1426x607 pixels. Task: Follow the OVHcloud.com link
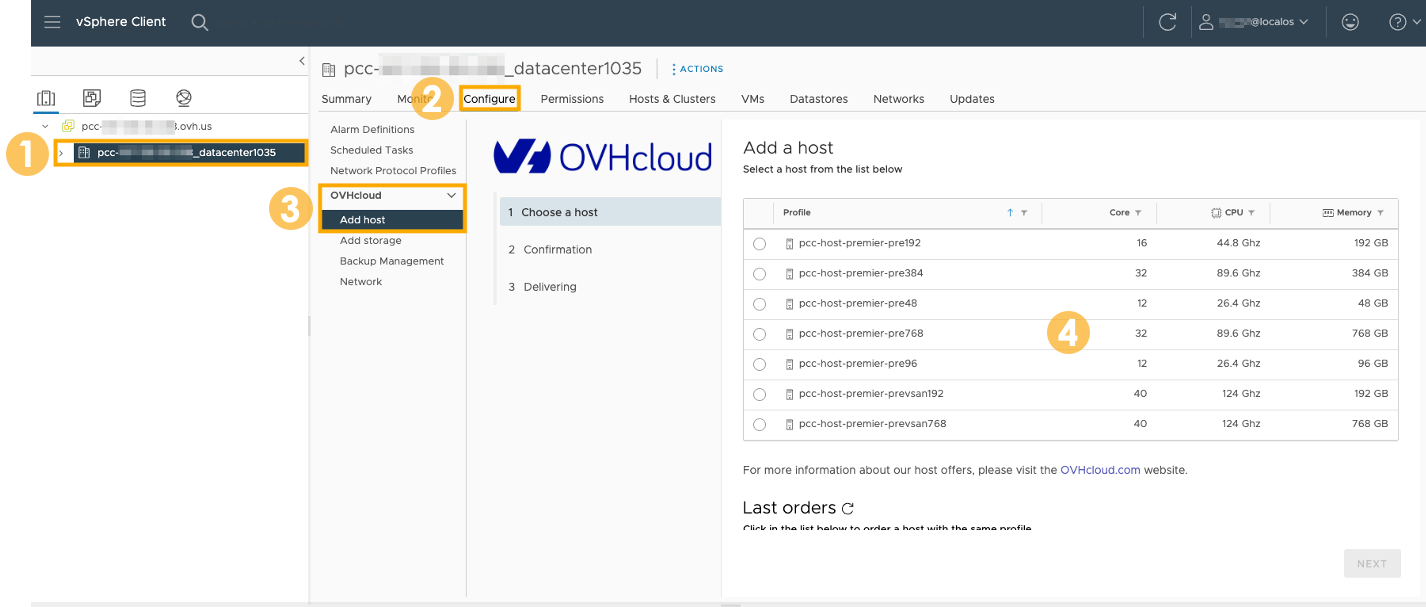pyautogui.click(x=1100, y=470)
